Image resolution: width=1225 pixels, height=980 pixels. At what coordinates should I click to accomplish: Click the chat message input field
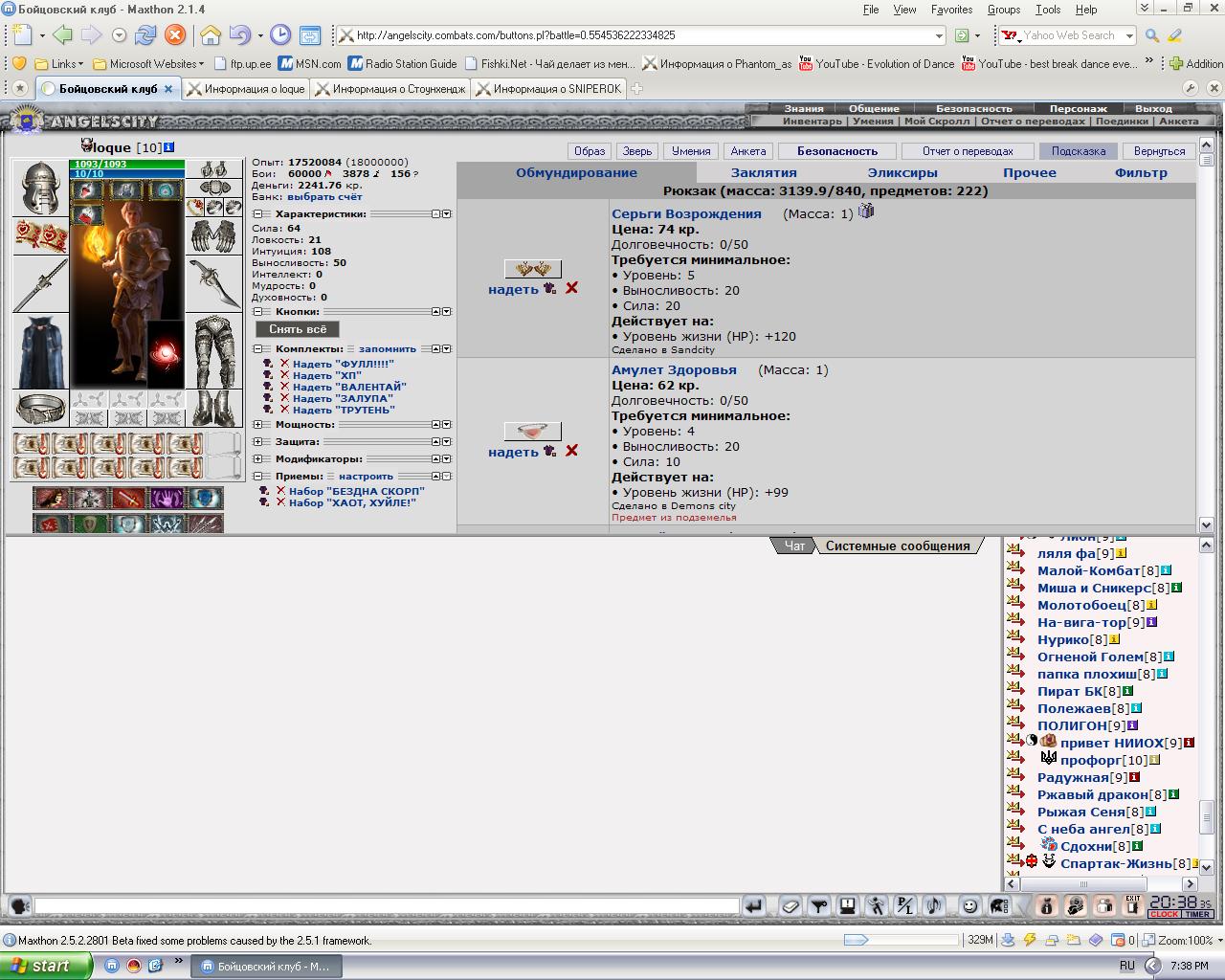(387, 905)
